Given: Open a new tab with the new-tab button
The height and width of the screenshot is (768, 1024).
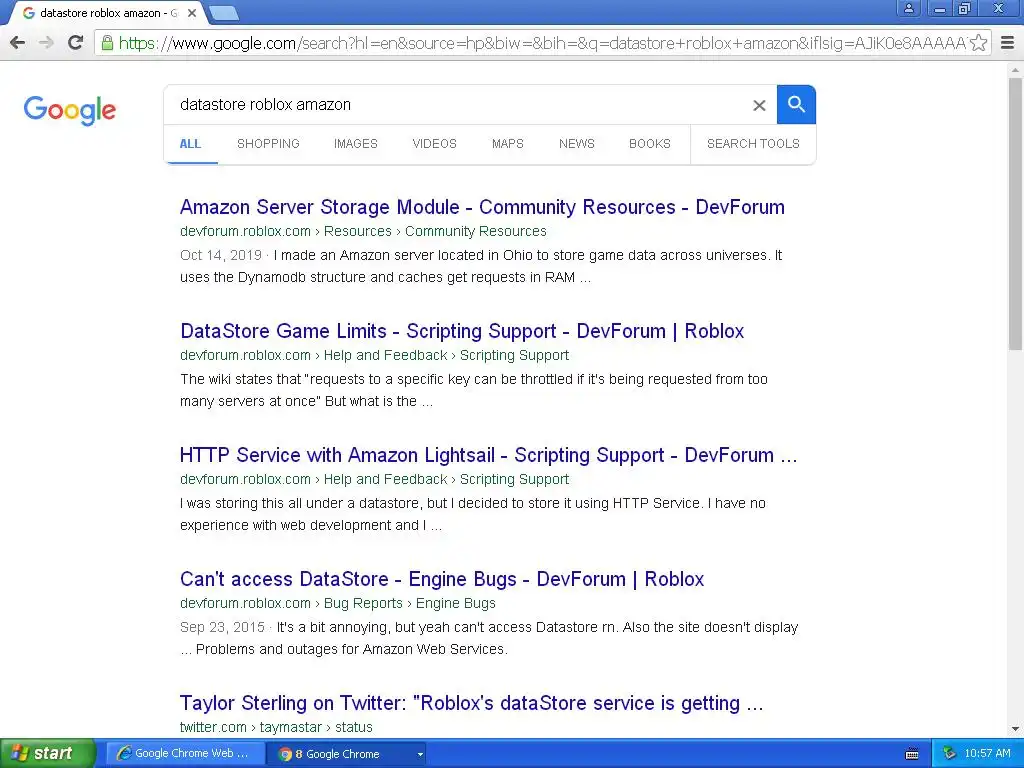Looking at the screenshot, I should [224, 12].
